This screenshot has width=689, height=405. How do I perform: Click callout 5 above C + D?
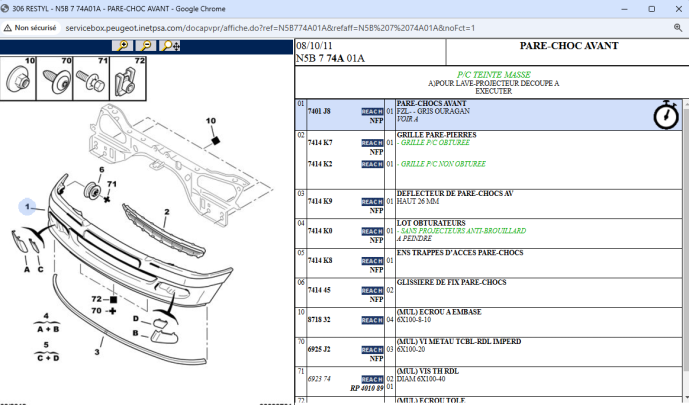tap(46, 345)
